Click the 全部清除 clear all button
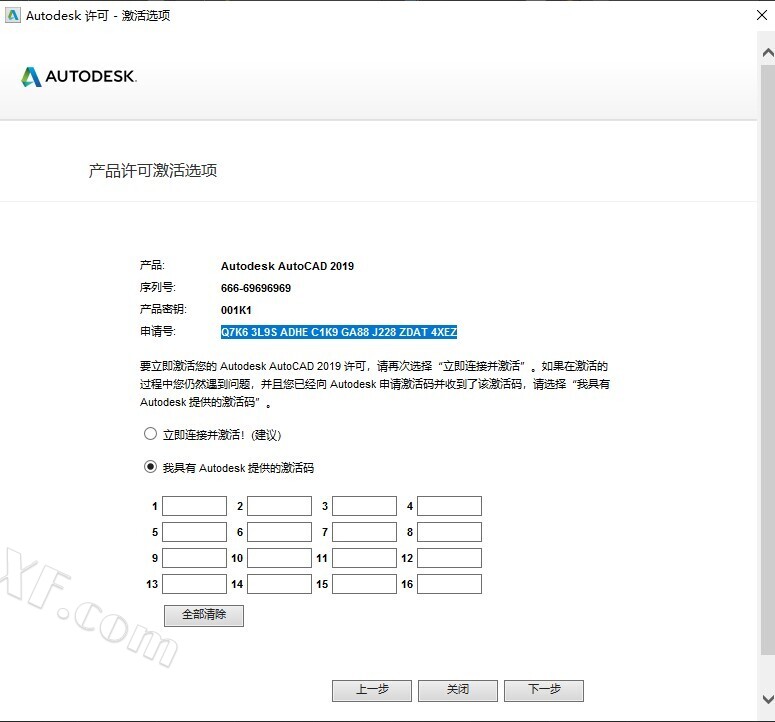 tap(204, 616)
